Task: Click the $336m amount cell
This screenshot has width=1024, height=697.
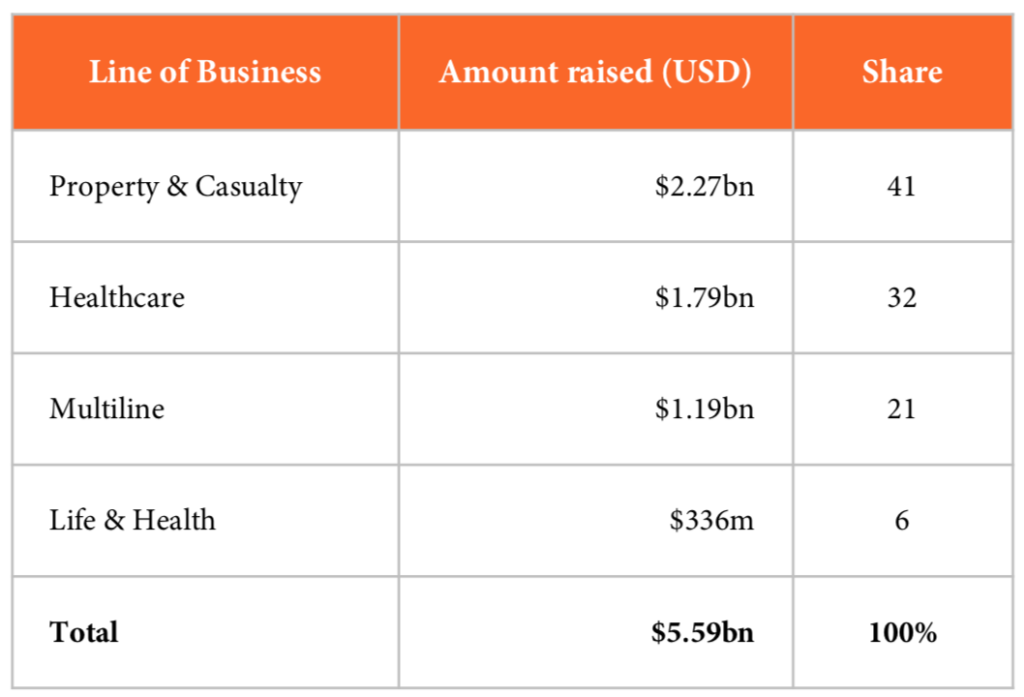Action: [x=712, y=520]
